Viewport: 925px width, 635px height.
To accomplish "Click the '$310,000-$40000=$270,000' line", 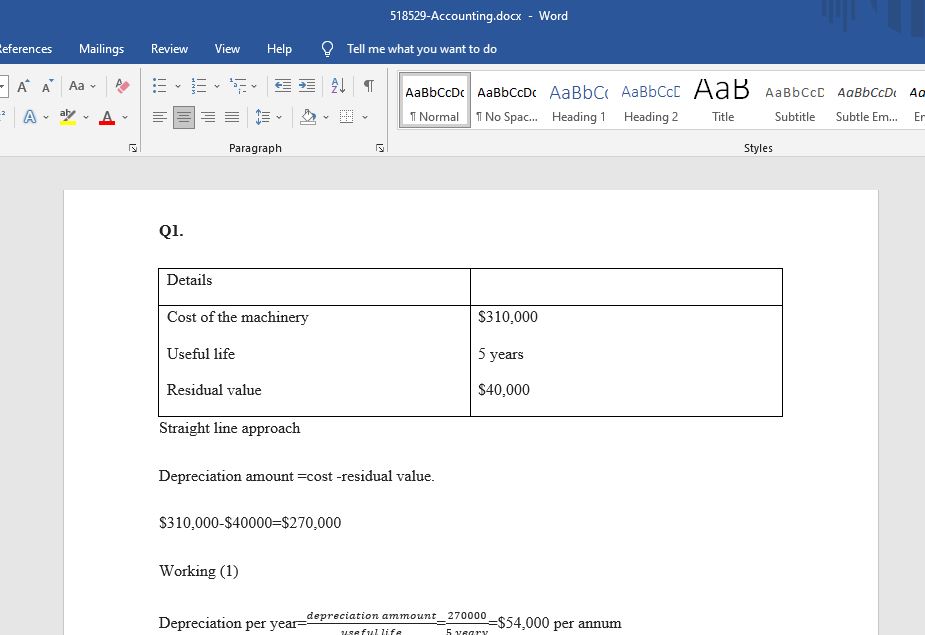I will 250,523.
